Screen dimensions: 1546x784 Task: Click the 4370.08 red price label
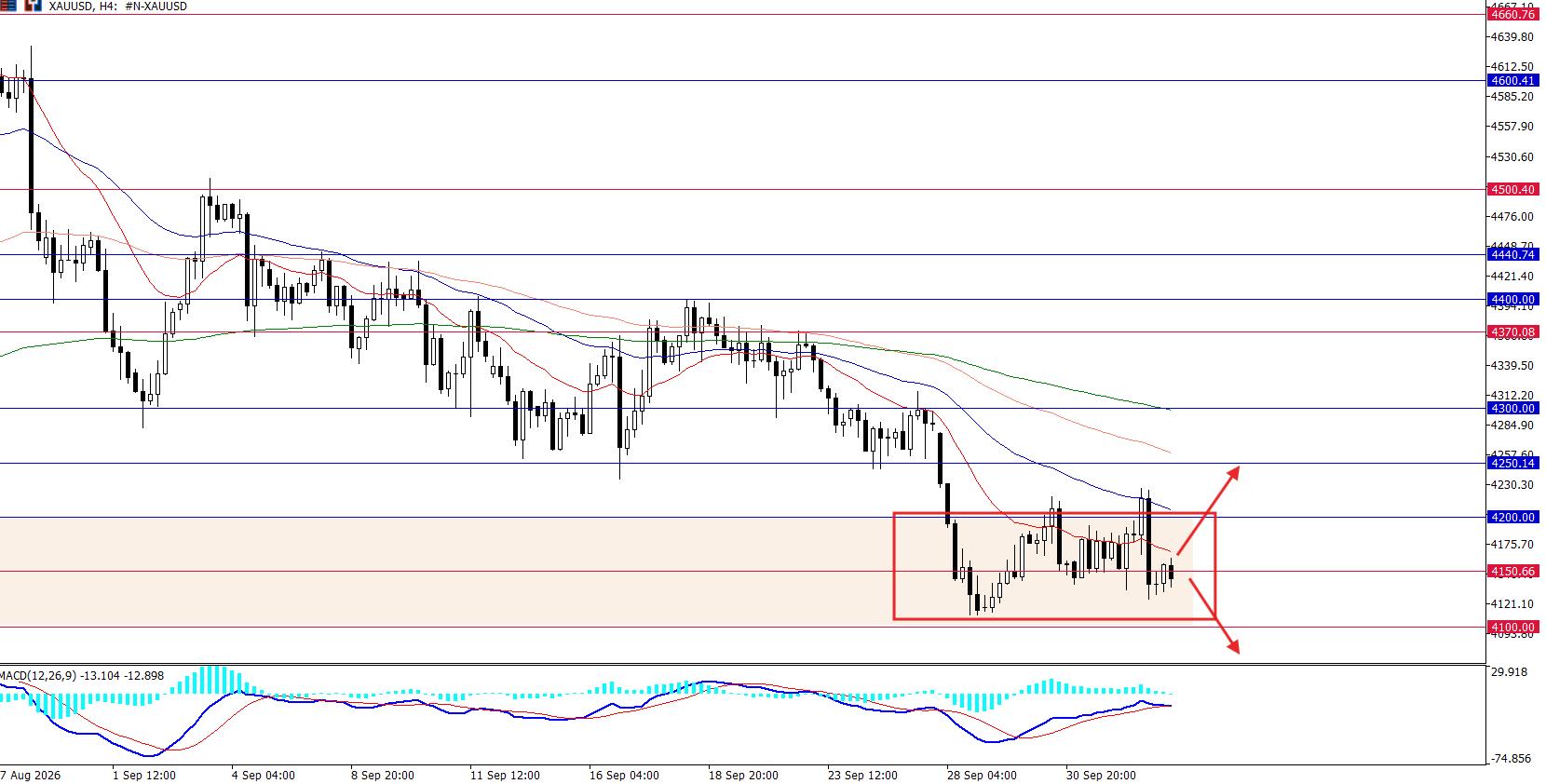1512,332
